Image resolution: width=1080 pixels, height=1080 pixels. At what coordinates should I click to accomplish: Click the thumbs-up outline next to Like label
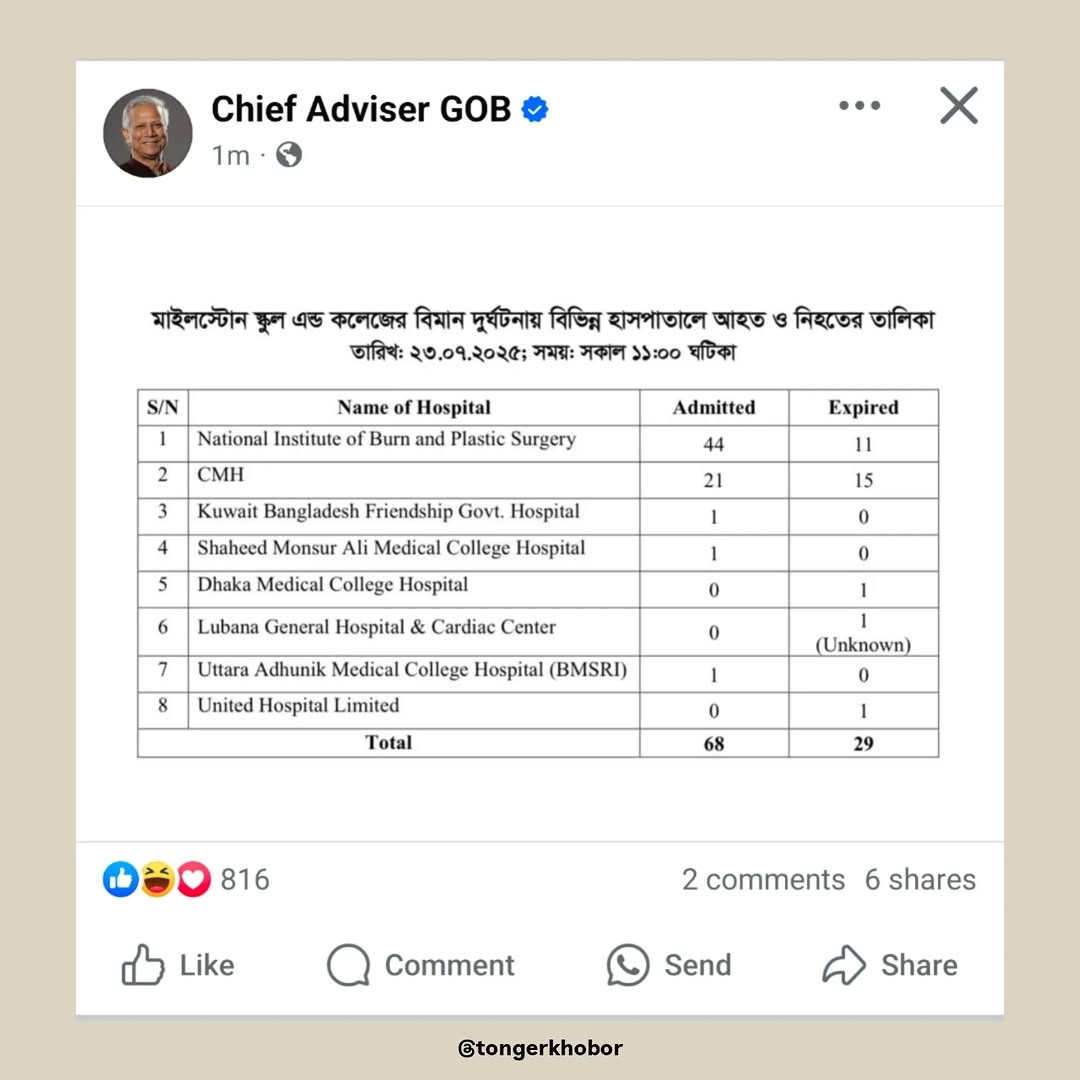145,964
